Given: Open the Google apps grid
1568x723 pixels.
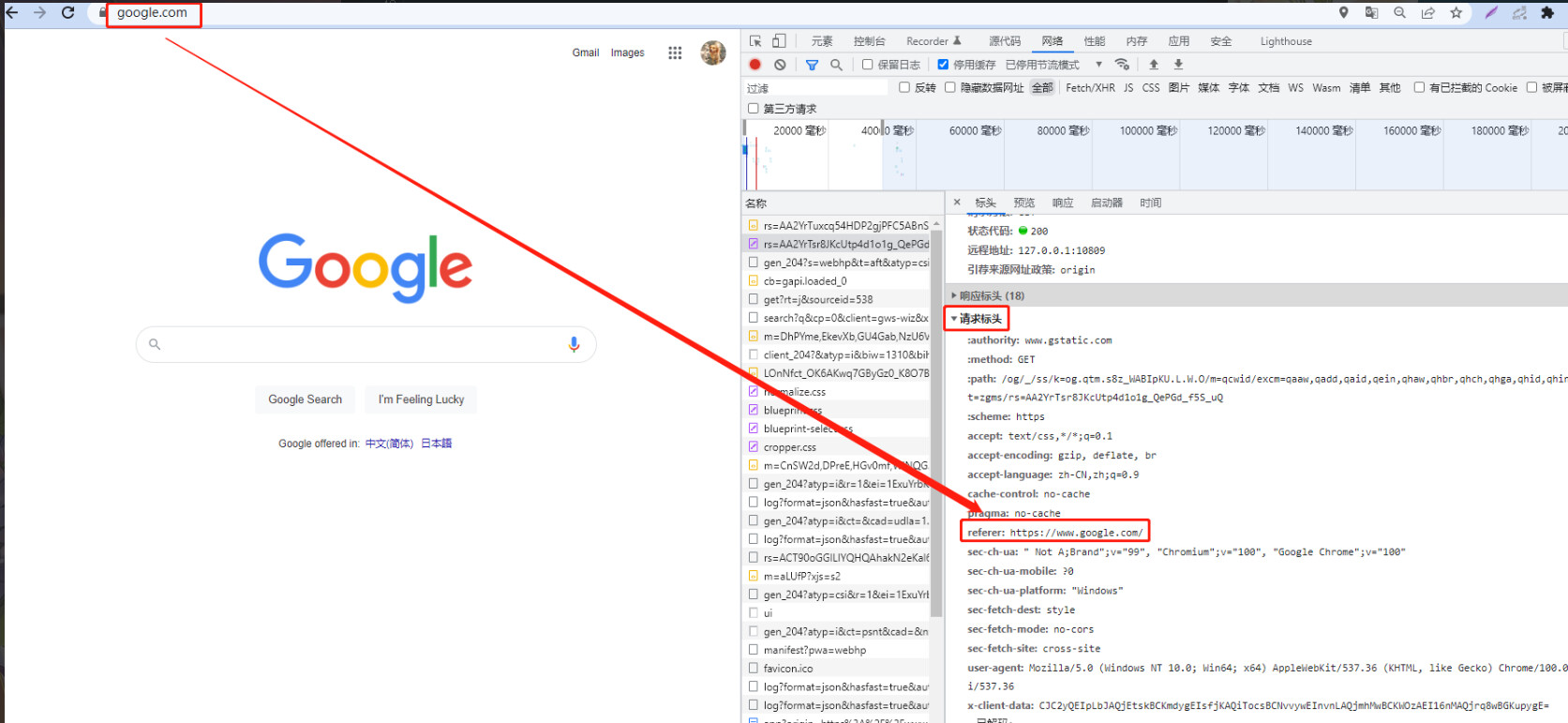Looking at the screenshot, I should point(675,53).
